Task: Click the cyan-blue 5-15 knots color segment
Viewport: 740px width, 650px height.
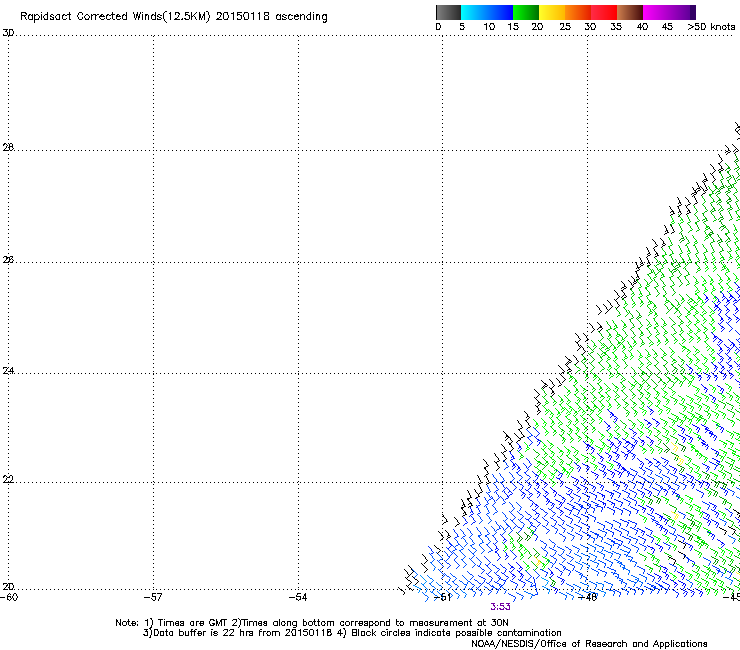Action: pos(487,12)
